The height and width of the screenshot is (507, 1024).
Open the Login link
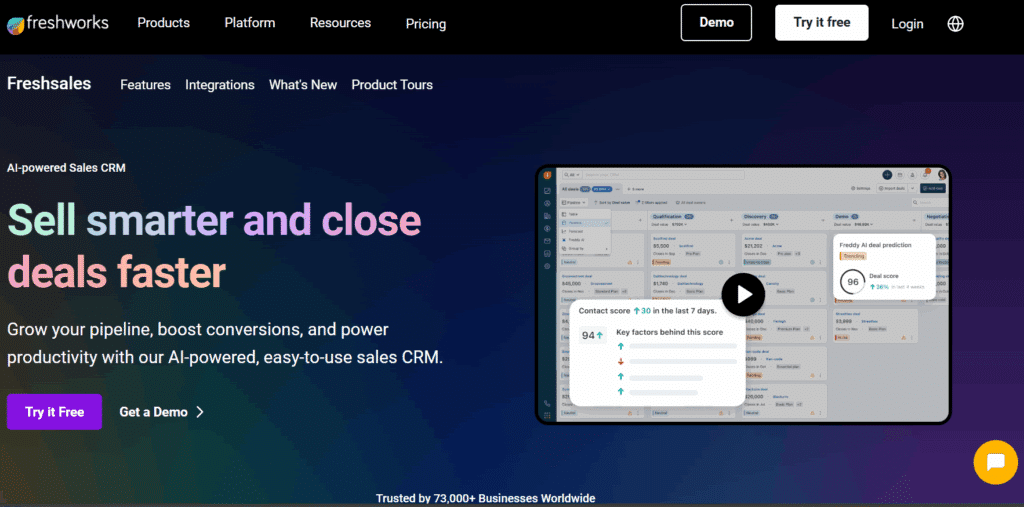tap(907, 24)
